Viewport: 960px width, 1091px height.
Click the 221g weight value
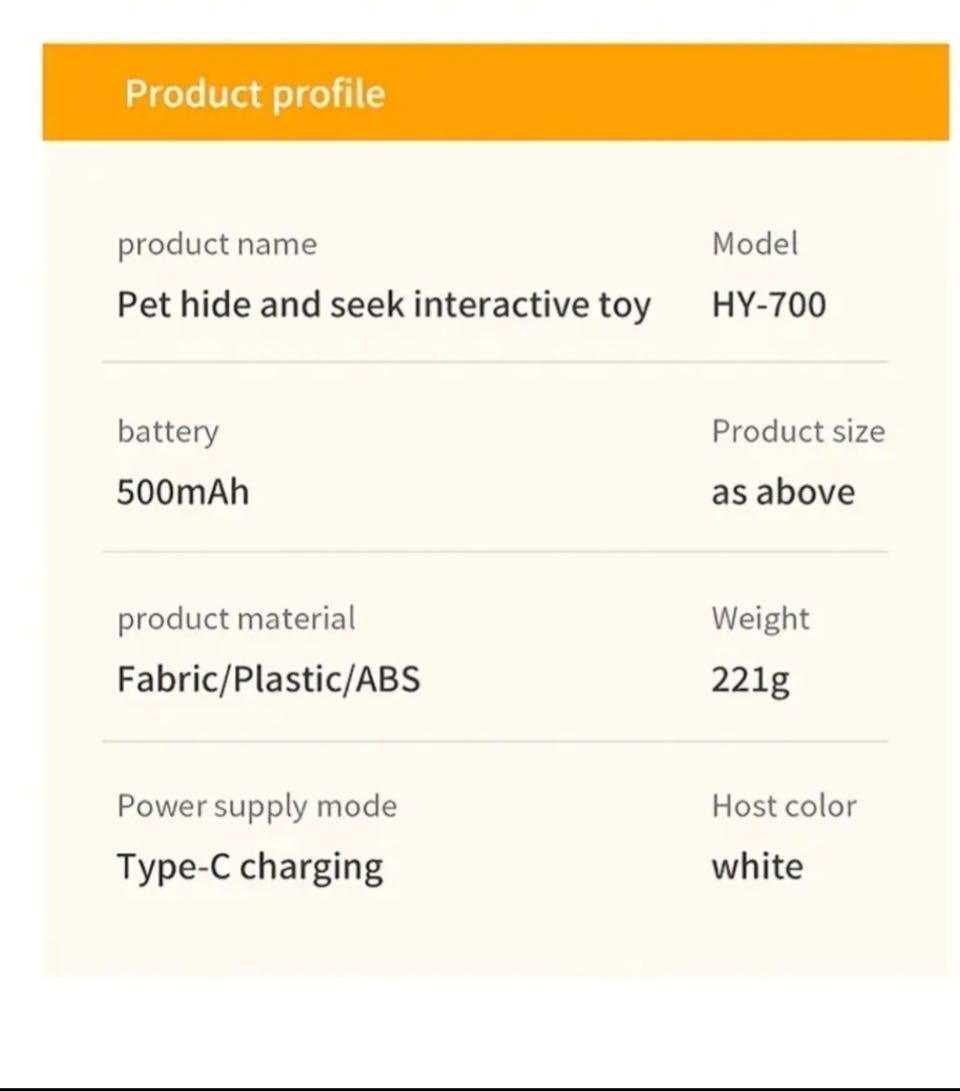point(751,680)
